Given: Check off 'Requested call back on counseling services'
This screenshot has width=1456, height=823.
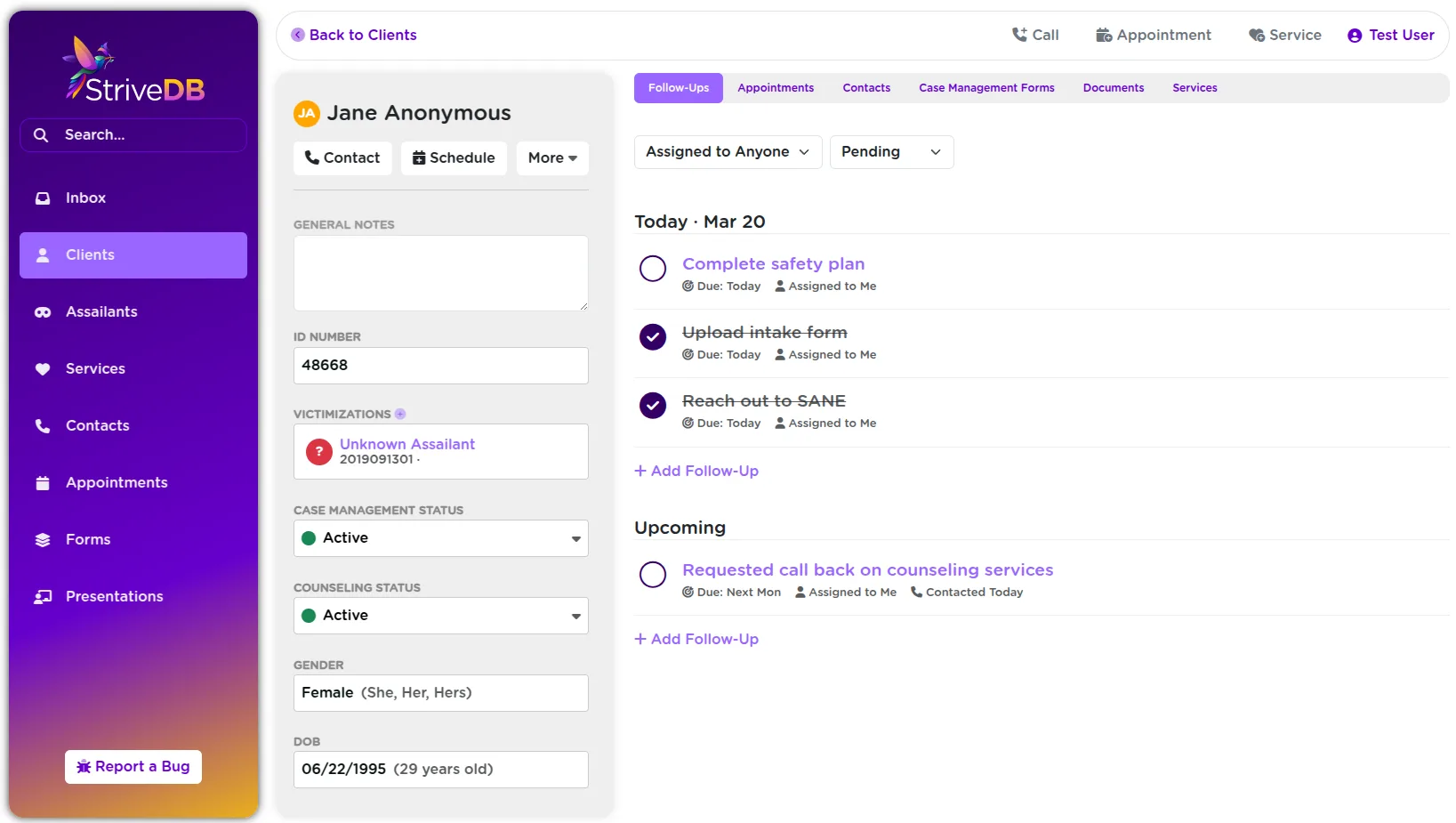Looking at the screenshot, I should coord(653,575).
